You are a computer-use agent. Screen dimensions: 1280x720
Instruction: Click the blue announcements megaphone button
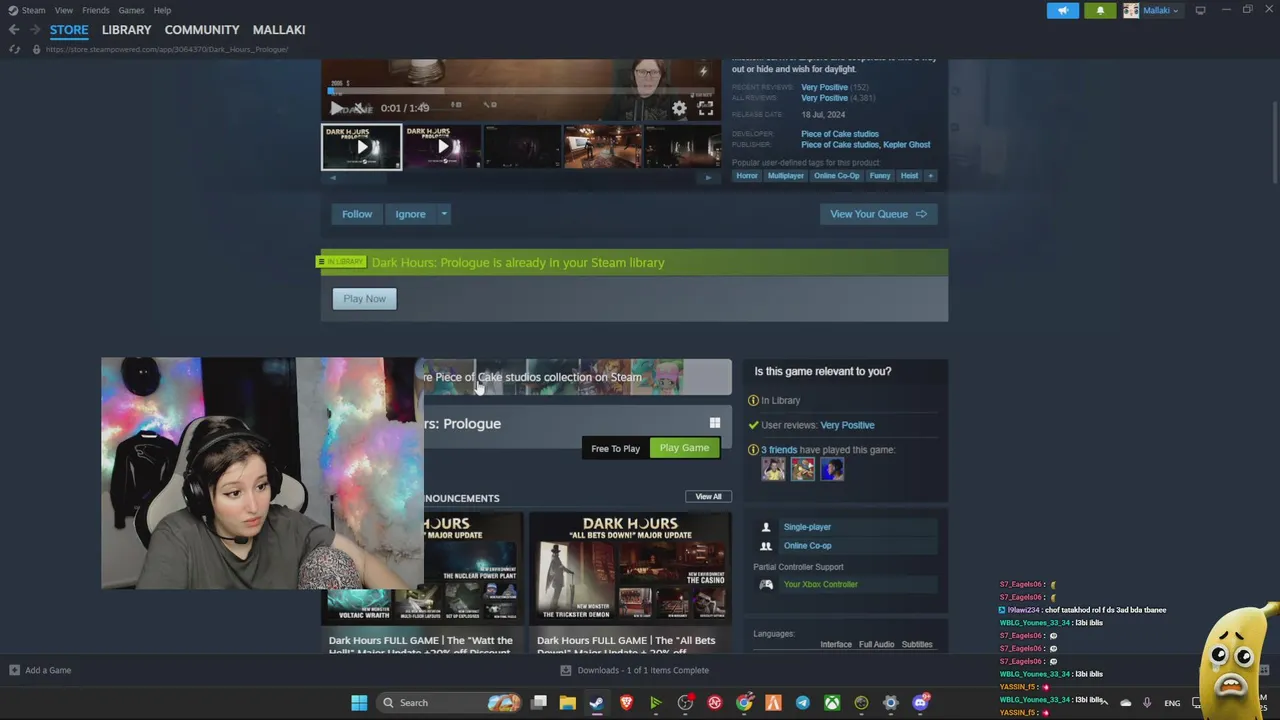(1063, 10)
